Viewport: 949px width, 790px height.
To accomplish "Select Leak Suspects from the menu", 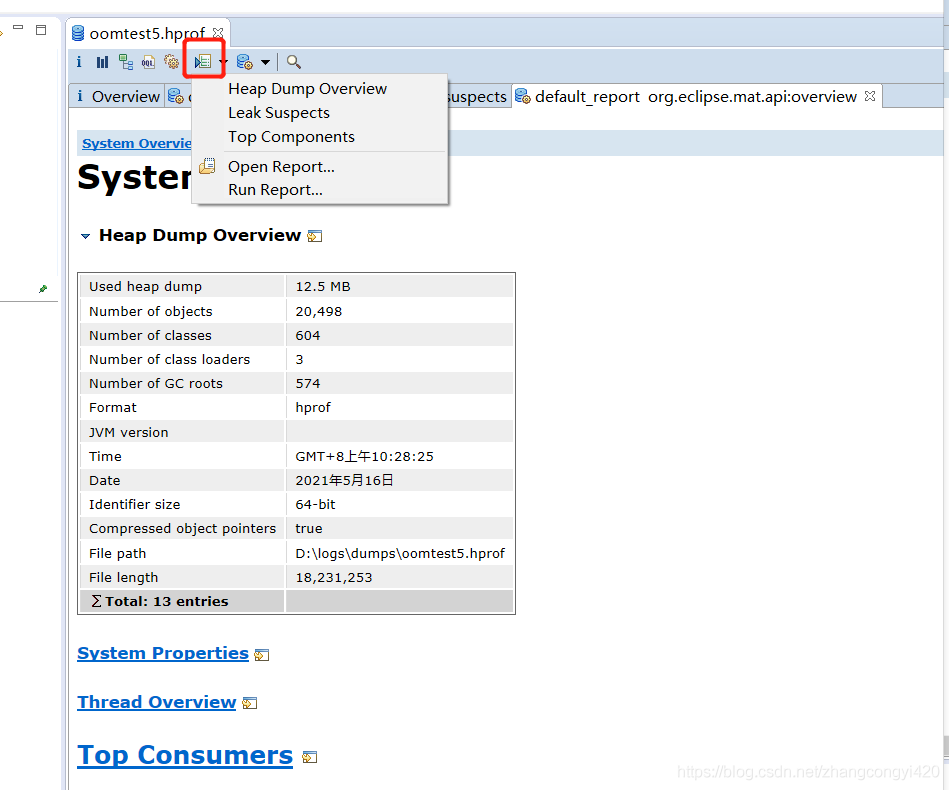I will (x=278, y=113).
